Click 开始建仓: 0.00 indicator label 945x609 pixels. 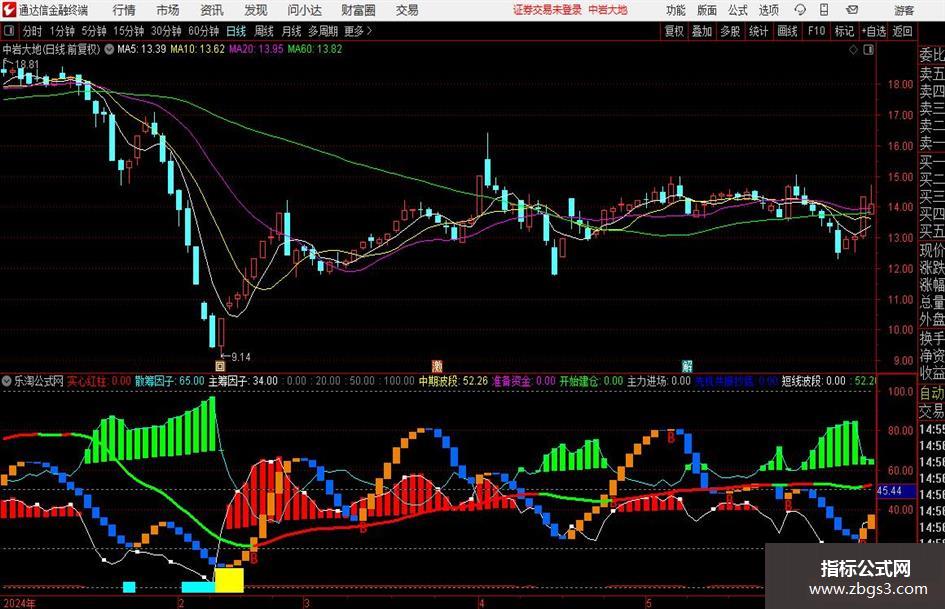(x=591, y=381)
